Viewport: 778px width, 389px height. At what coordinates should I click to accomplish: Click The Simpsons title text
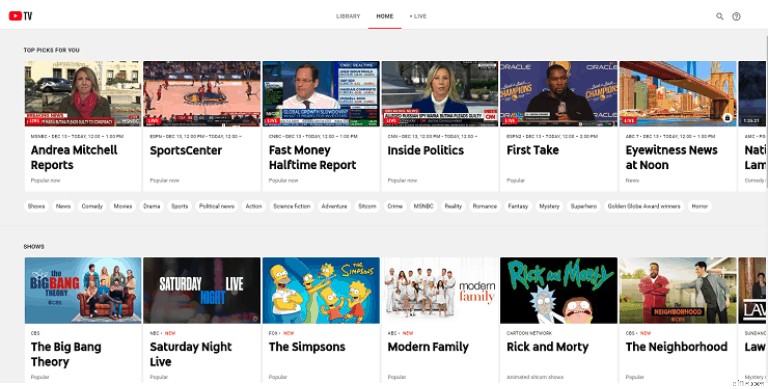(x=307, y=347)
